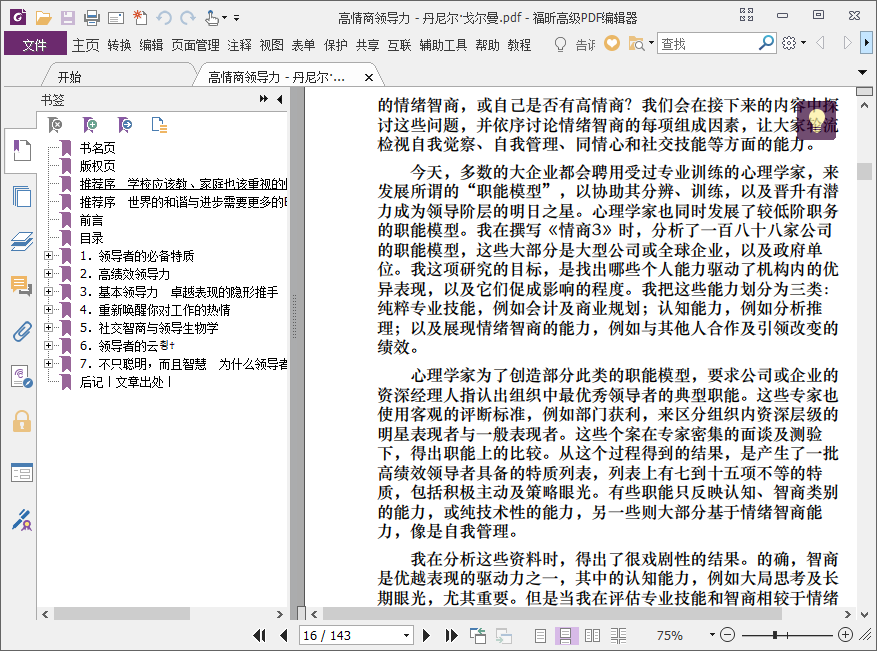This screenshot has width=877, height=651.
Task: Open search settings gear dropdown
Action: coord(794,43)
